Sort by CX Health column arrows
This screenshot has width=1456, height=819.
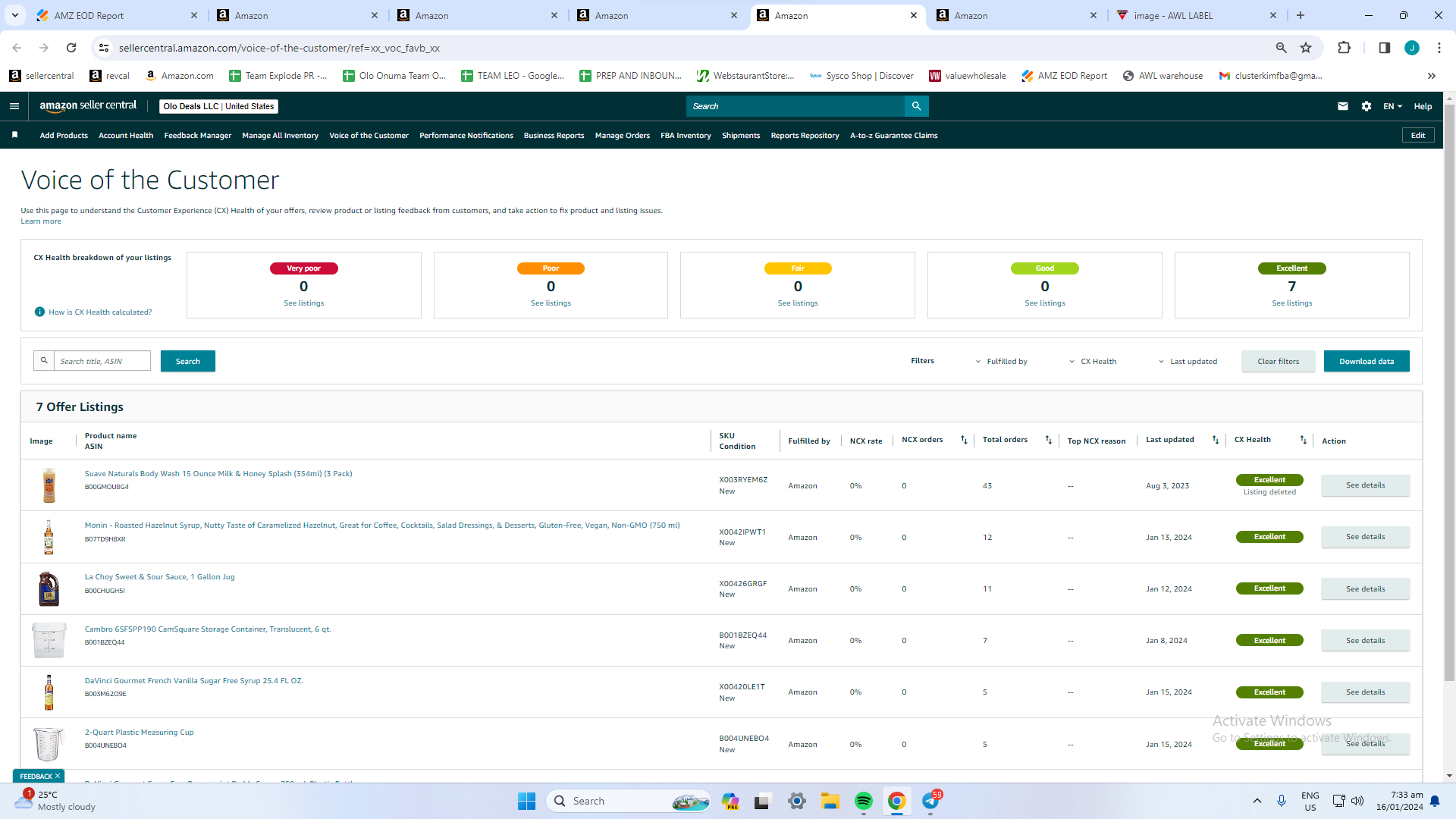pos(1304,440)
